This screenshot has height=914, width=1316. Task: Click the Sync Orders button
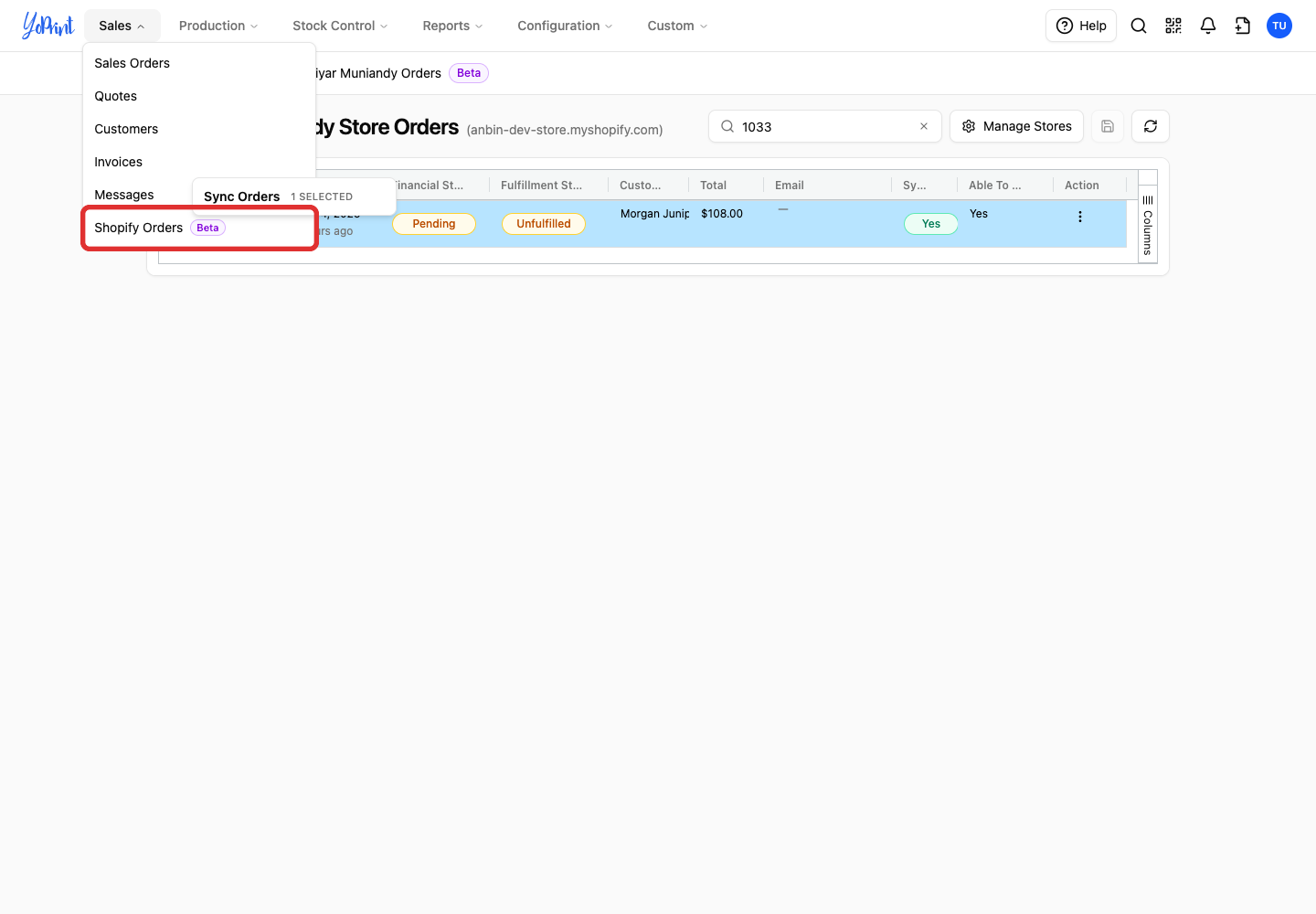click(242, 197)
